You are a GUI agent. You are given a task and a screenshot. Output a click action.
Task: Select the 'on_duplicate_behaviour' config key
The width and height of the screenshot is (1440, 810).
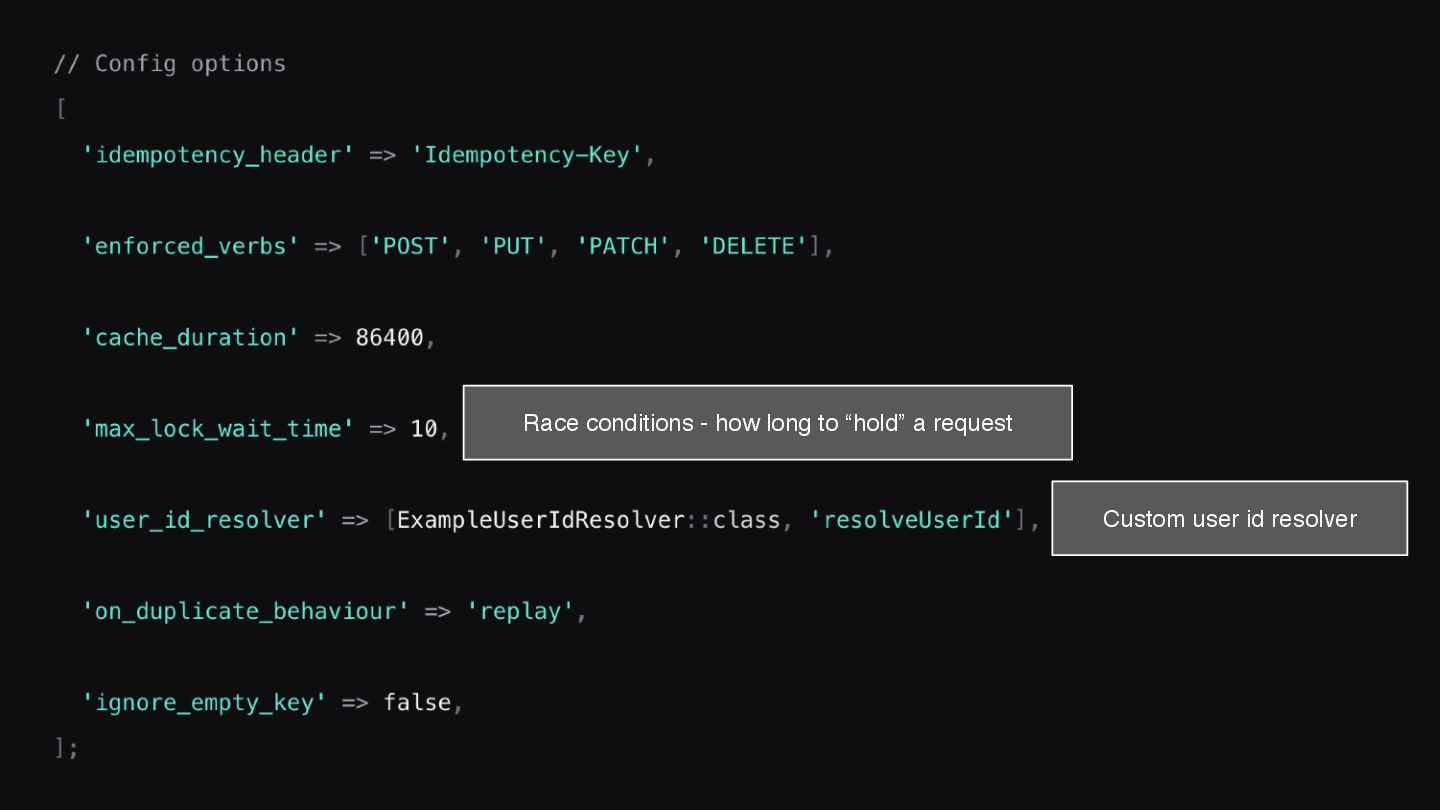pyautogui.click(x=245, y=611)
